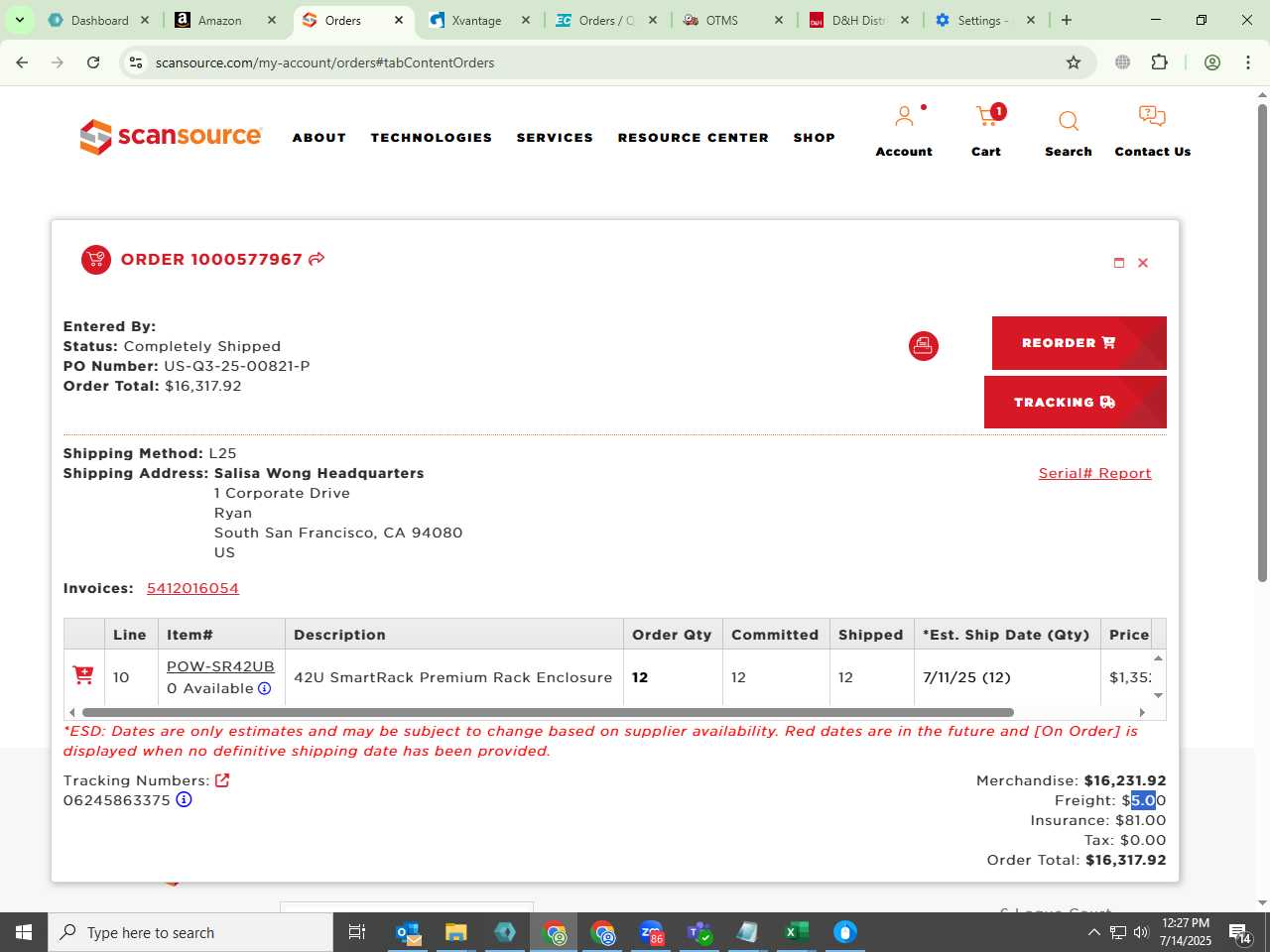Open File Explorer from taskbar
This screenshot has width=1270, height=952.
(x=456, y=932)
